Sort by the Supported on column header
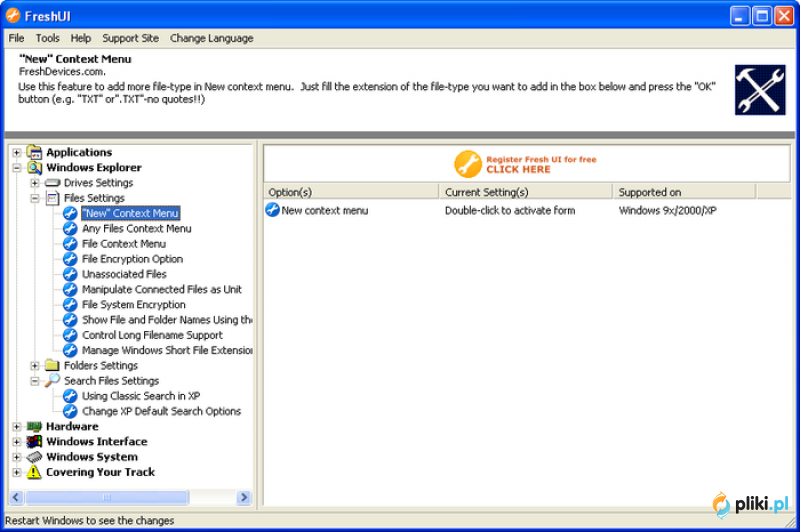Viewport: 800px width, 532px height. [684, 192]
